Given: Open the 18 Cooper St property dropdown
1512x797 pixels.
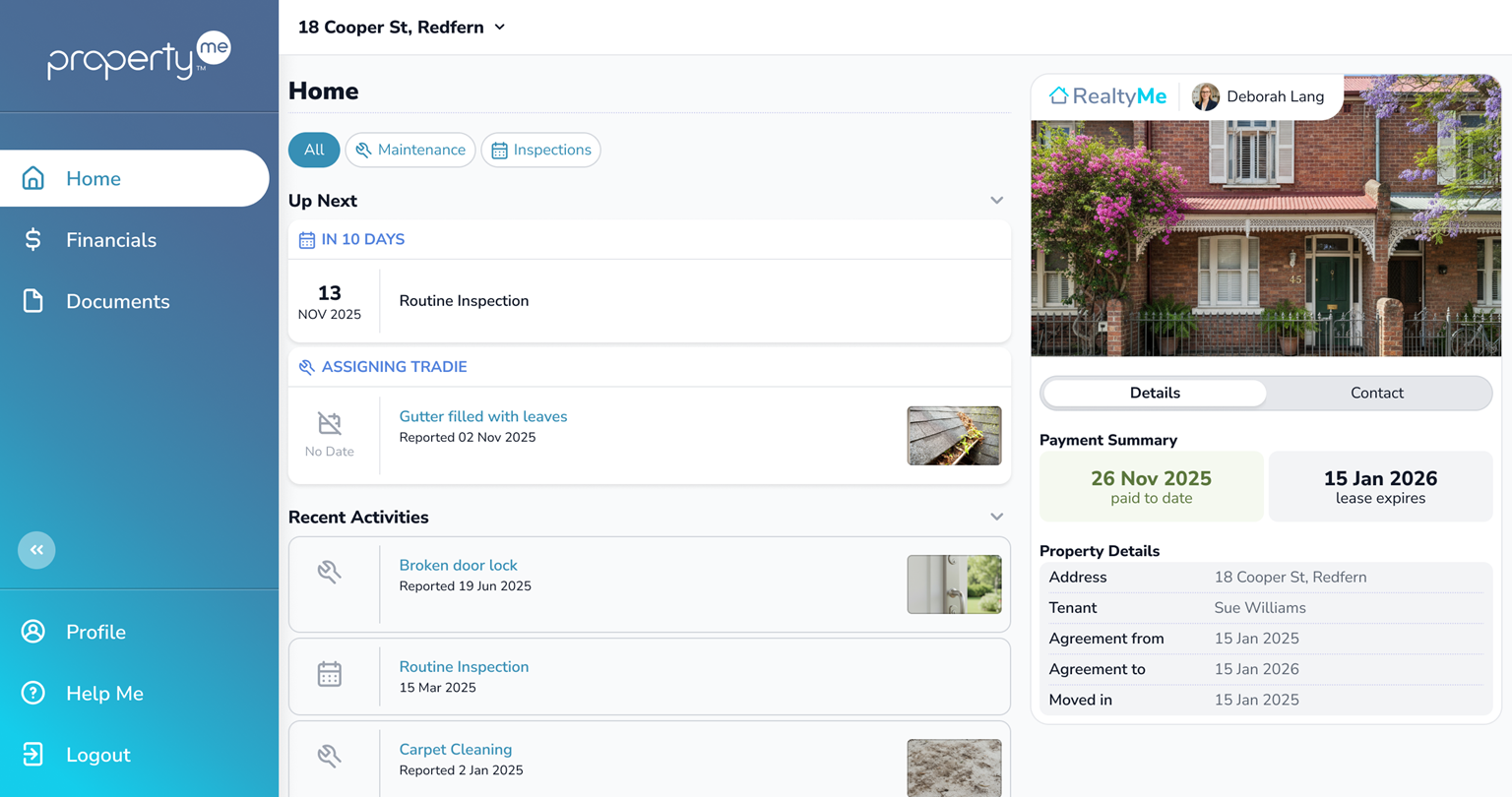Looking at the screenshot, I should [x=402, y=28].
